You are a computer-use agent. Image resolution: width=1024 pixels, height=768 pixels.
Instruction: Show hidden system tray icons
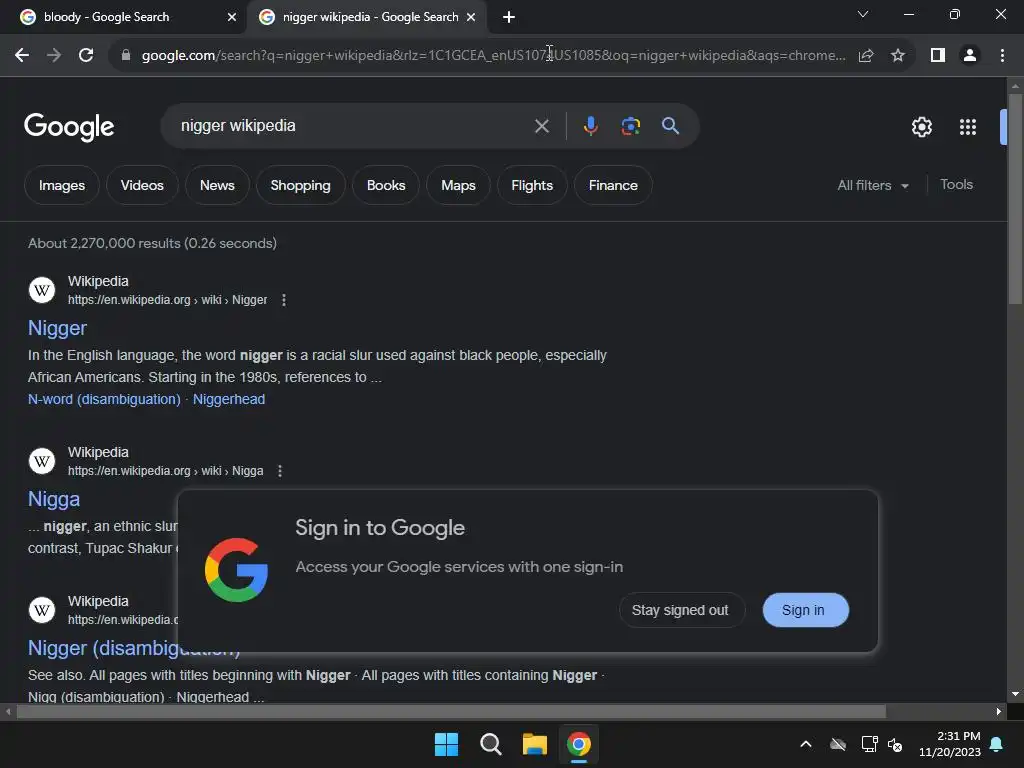pos(806,744)
